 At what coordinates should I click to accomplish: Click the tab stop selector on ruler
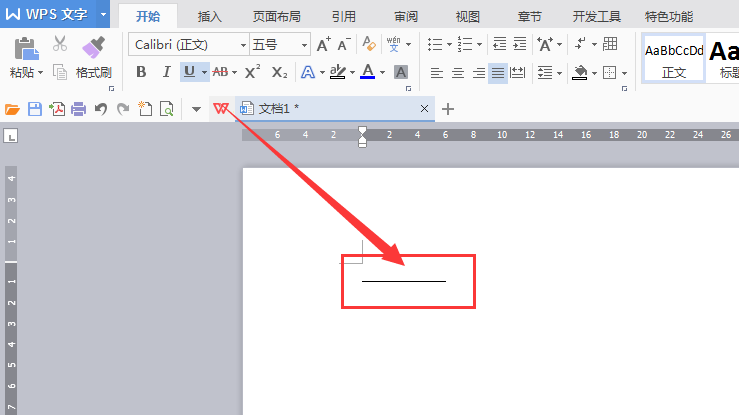[10, 136]
